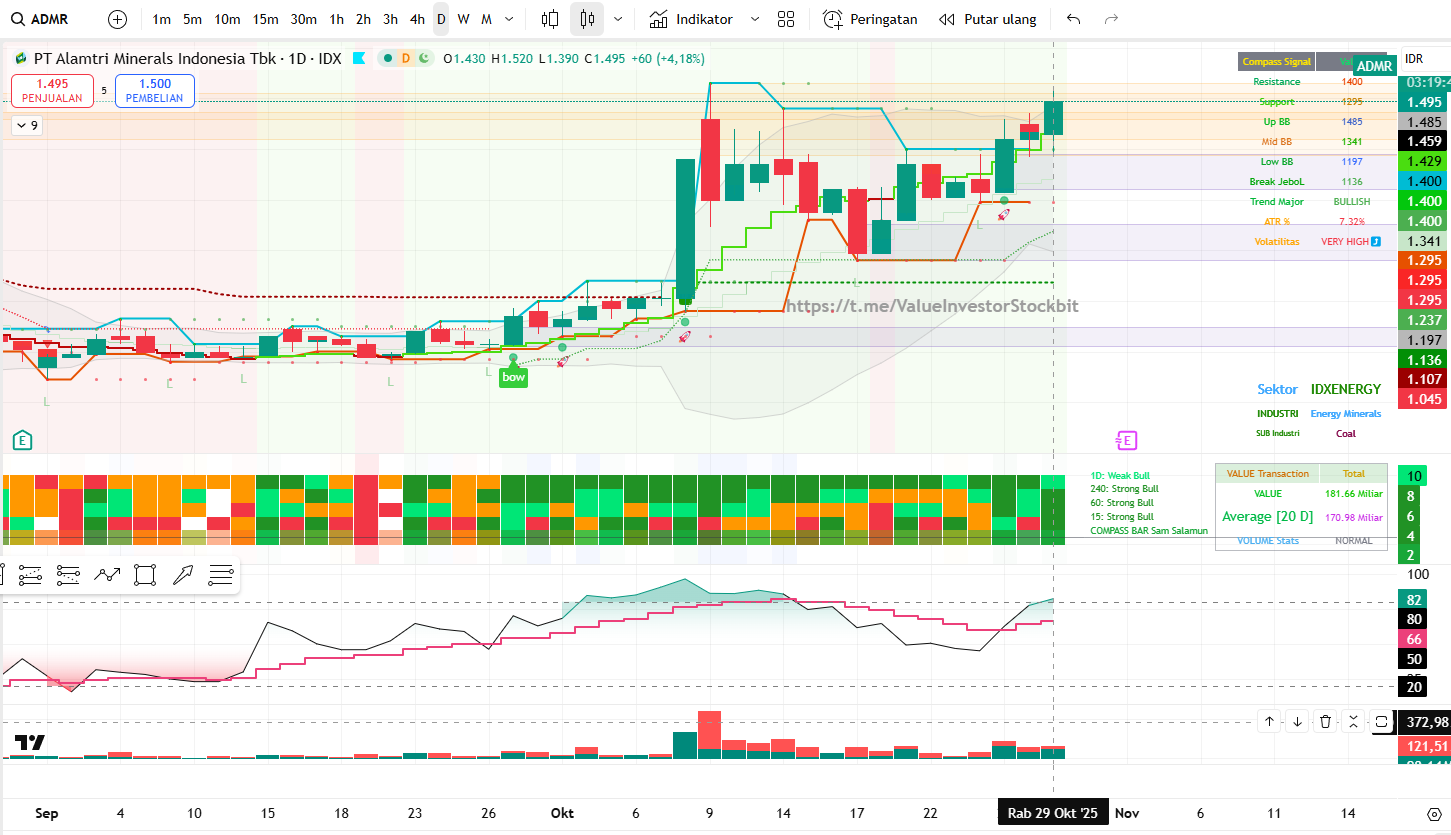Image resolution: width=1451 pixels, height=835 pixels.
Task: Expand the timeframe list dropdown arrow
Action: tap(510, 19)
